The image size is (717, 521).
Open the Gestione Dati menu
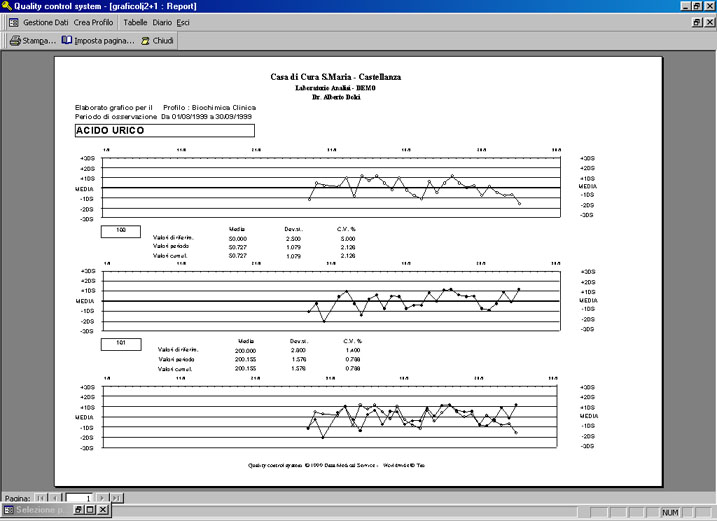[x=45, y=22]
